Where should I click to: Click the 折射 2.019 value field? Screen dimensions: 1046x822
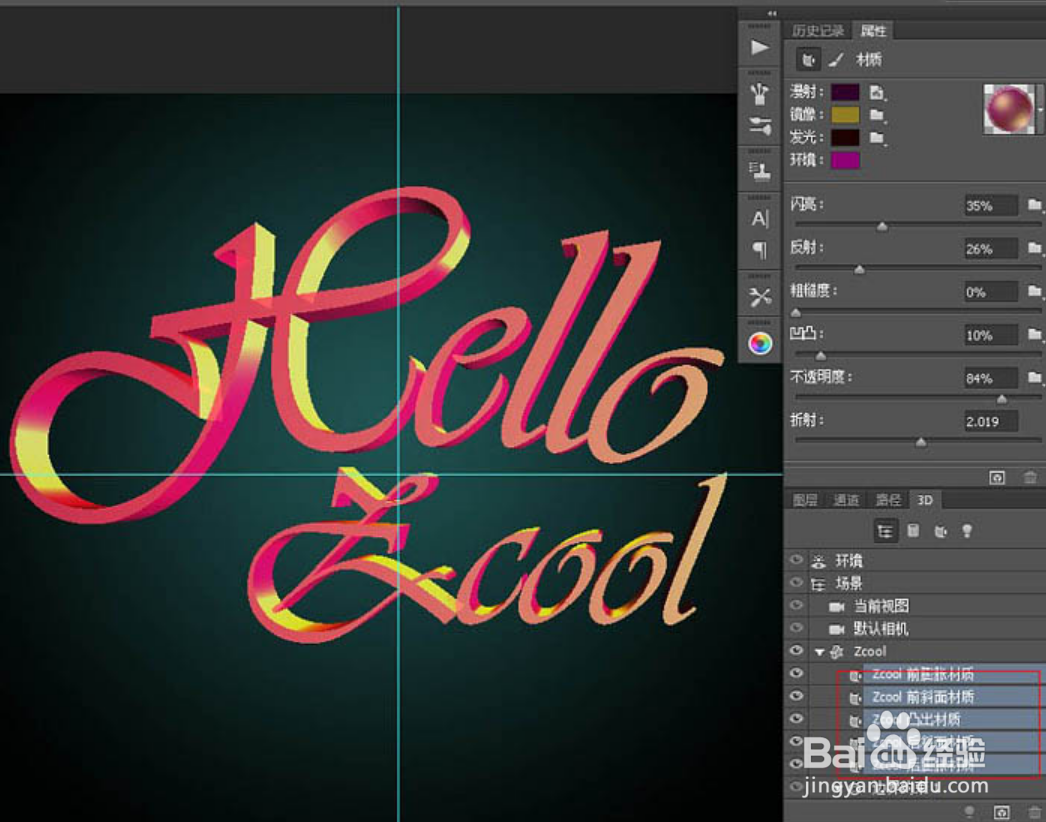pos(991,421)
